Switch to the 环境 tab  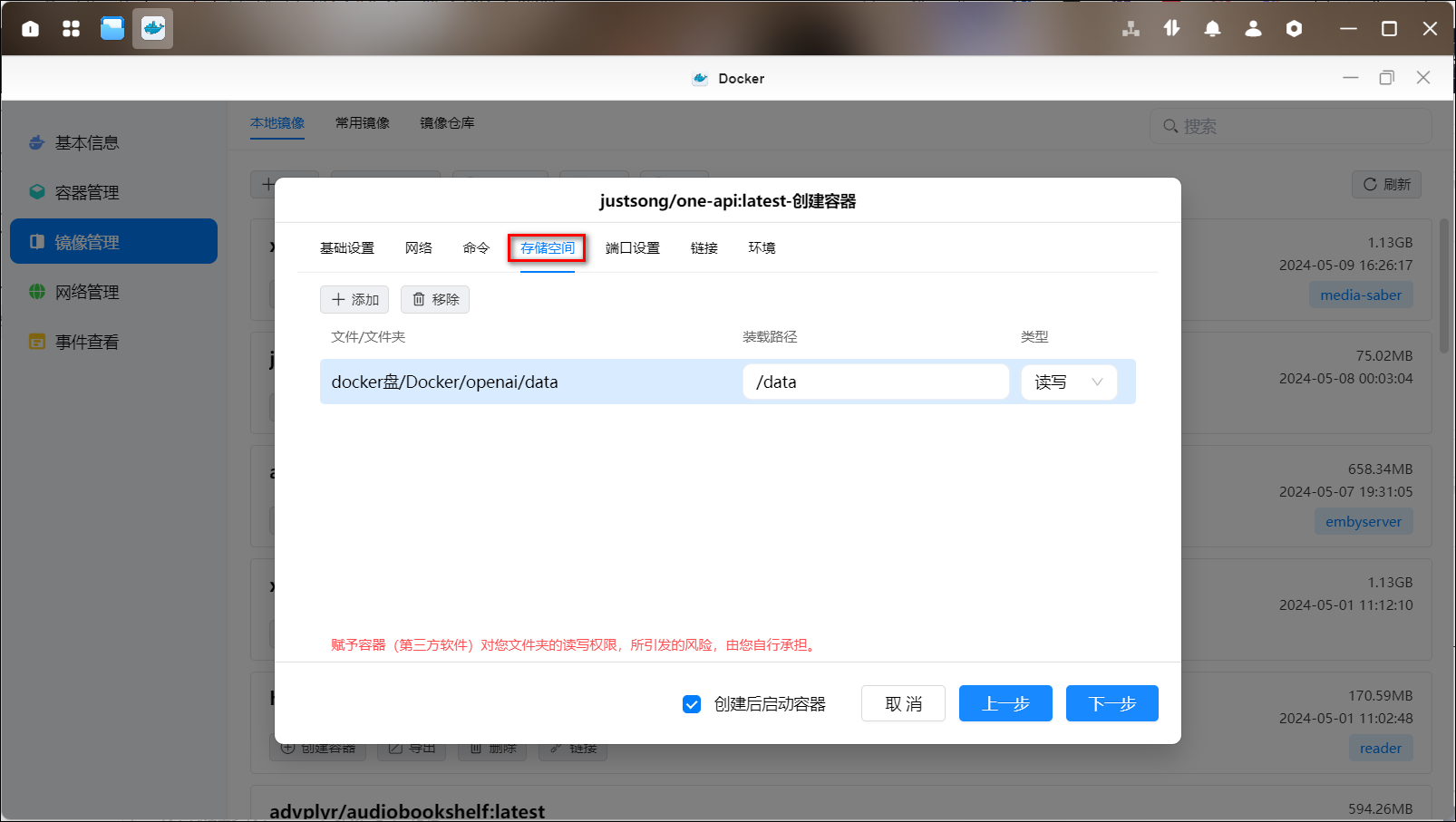pos(762,248)
